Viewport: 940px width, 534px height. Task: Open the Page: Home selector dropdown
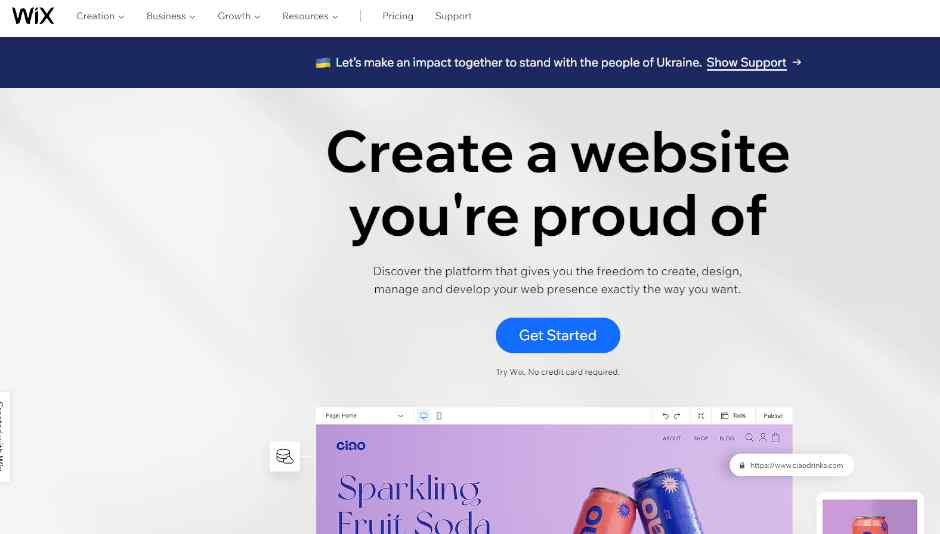coord(364,415)
